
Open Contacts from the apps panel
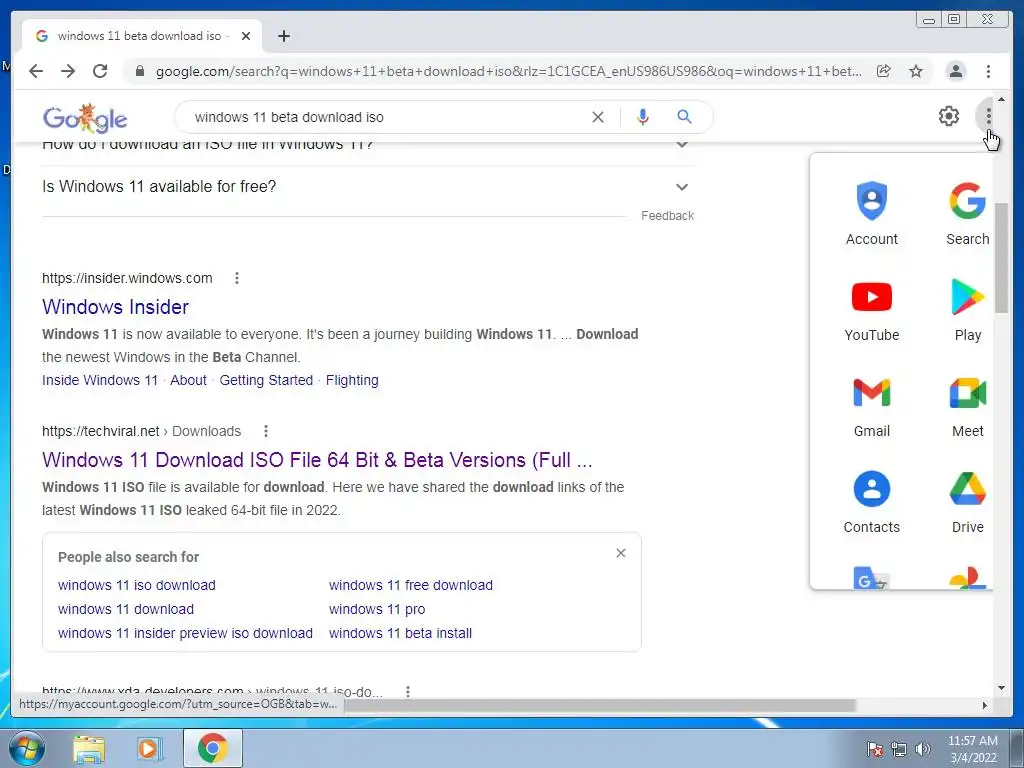[x=871, y=502]
